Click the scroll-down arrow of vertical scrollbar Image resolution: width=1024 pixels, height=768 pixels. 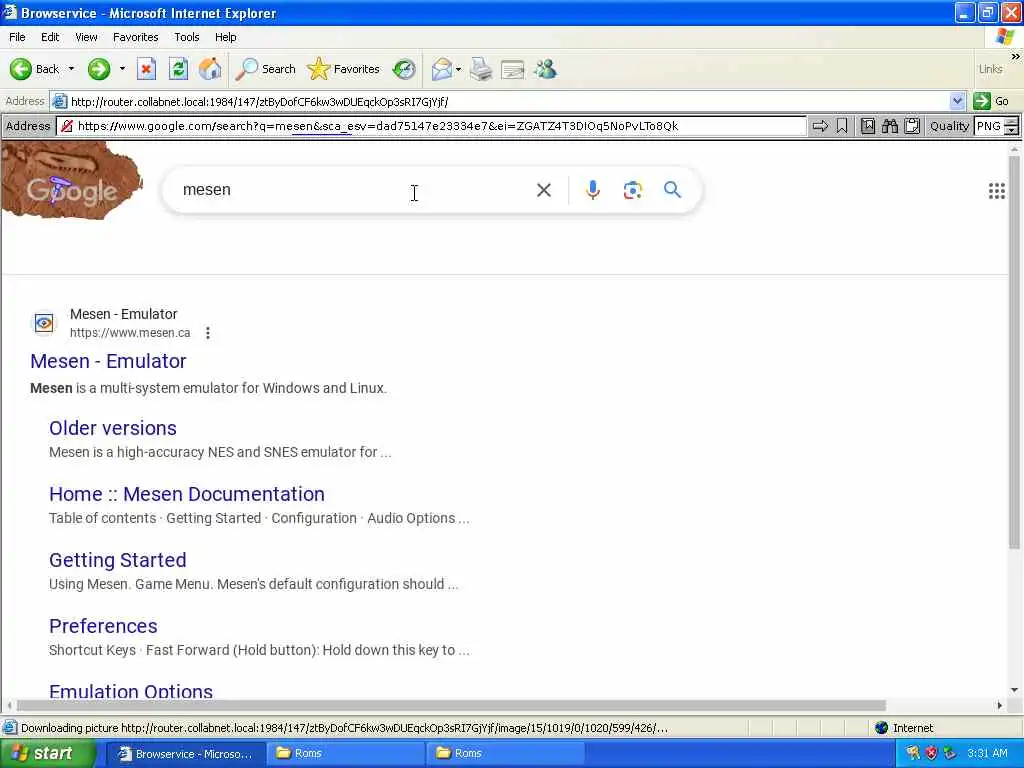(x=1014, y=690)
